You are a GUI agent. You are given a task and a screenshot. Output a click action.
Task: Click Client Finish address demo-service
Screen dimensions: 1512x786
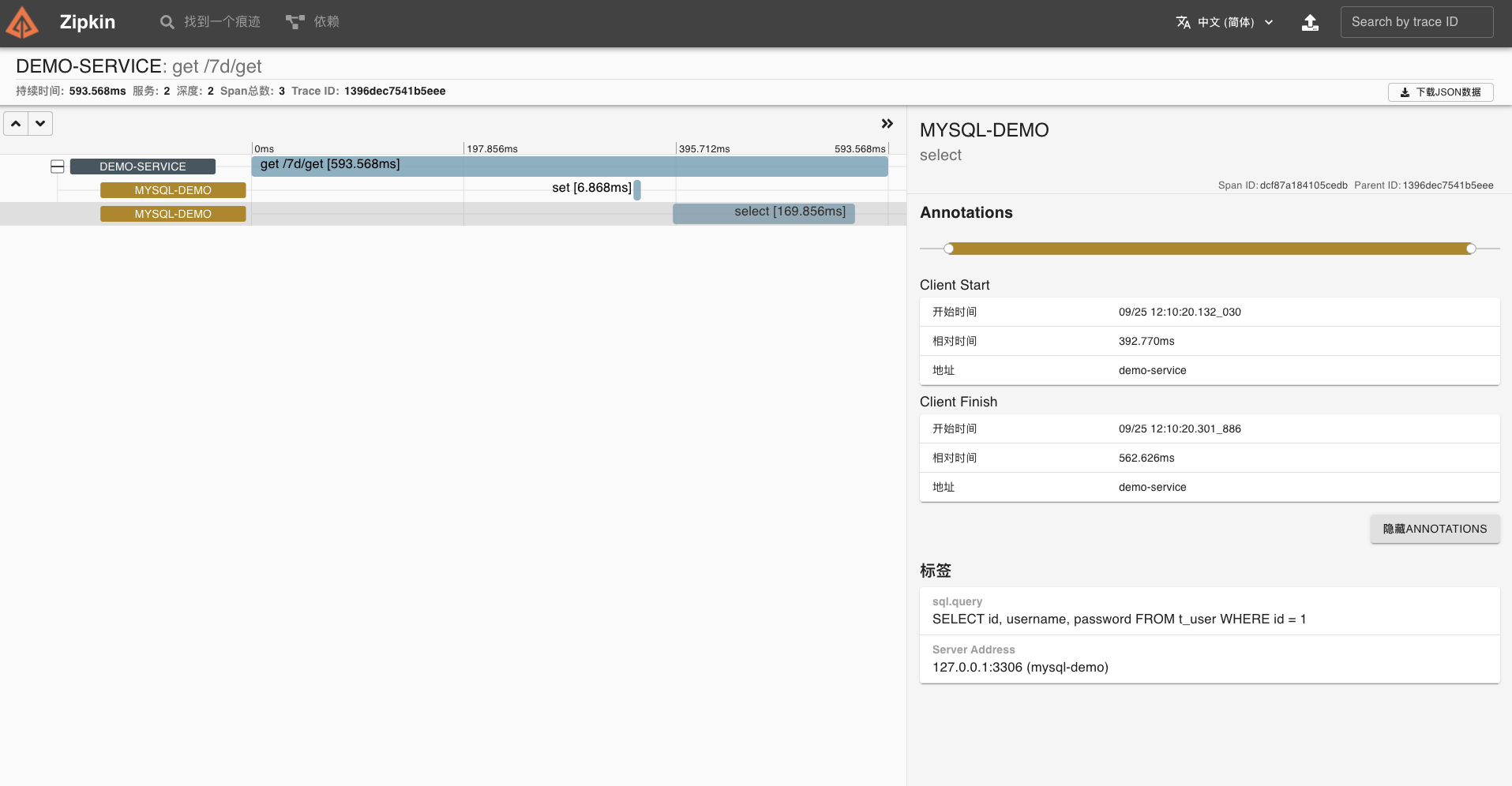(x=1152, y=487)
